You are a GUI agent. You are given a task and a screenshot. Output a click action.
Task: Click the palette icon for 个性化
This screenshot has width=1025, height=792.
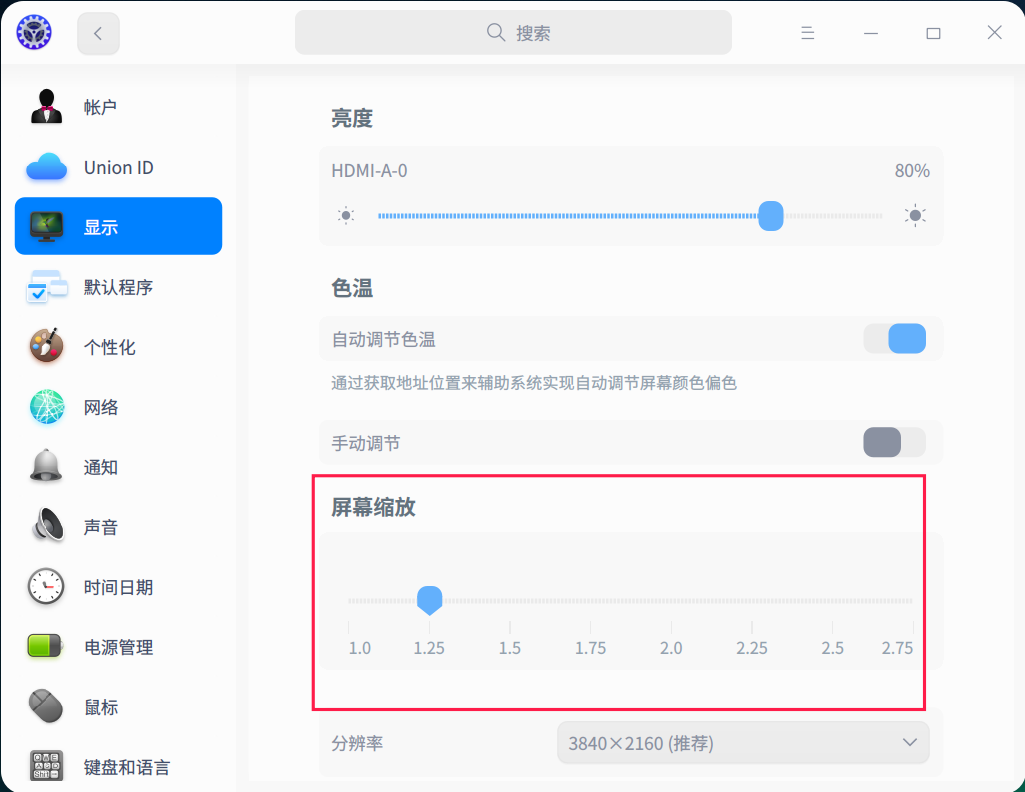tap(46, 346)
